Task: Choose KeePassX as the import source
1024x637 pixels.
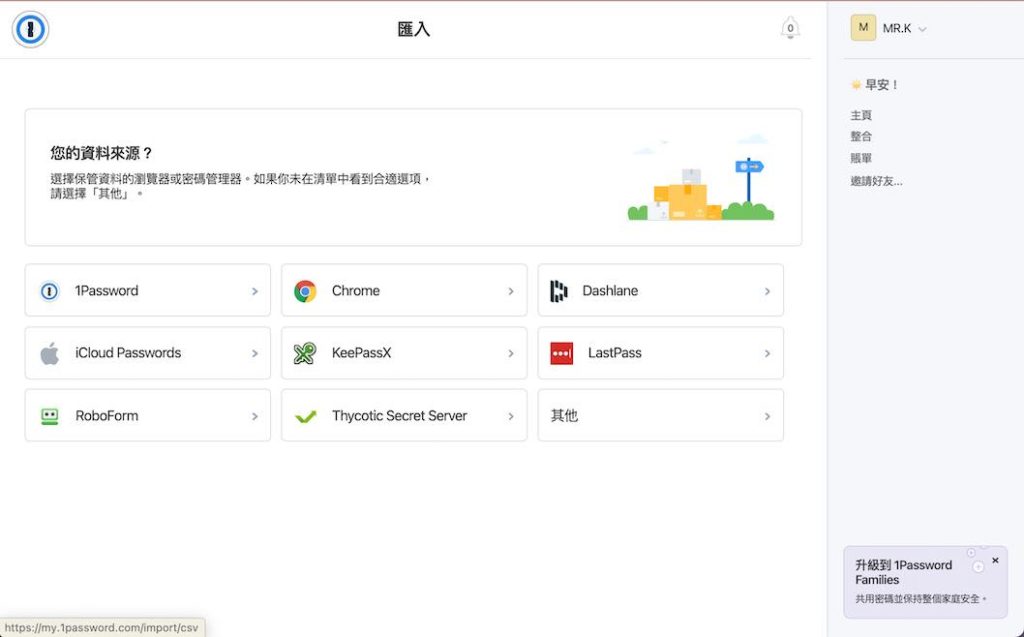Action: 404,353
